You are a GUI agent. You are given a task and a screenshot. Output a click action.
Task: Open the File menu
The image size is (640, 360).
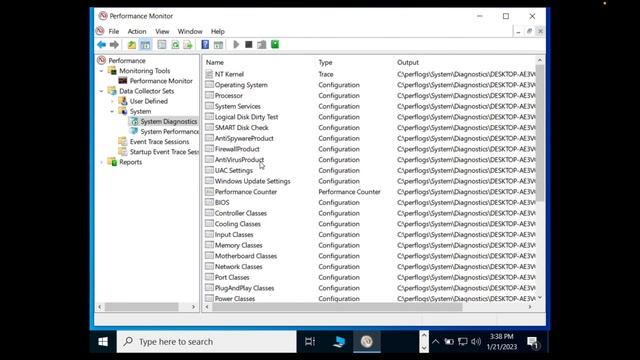click(x=113, y=31)
